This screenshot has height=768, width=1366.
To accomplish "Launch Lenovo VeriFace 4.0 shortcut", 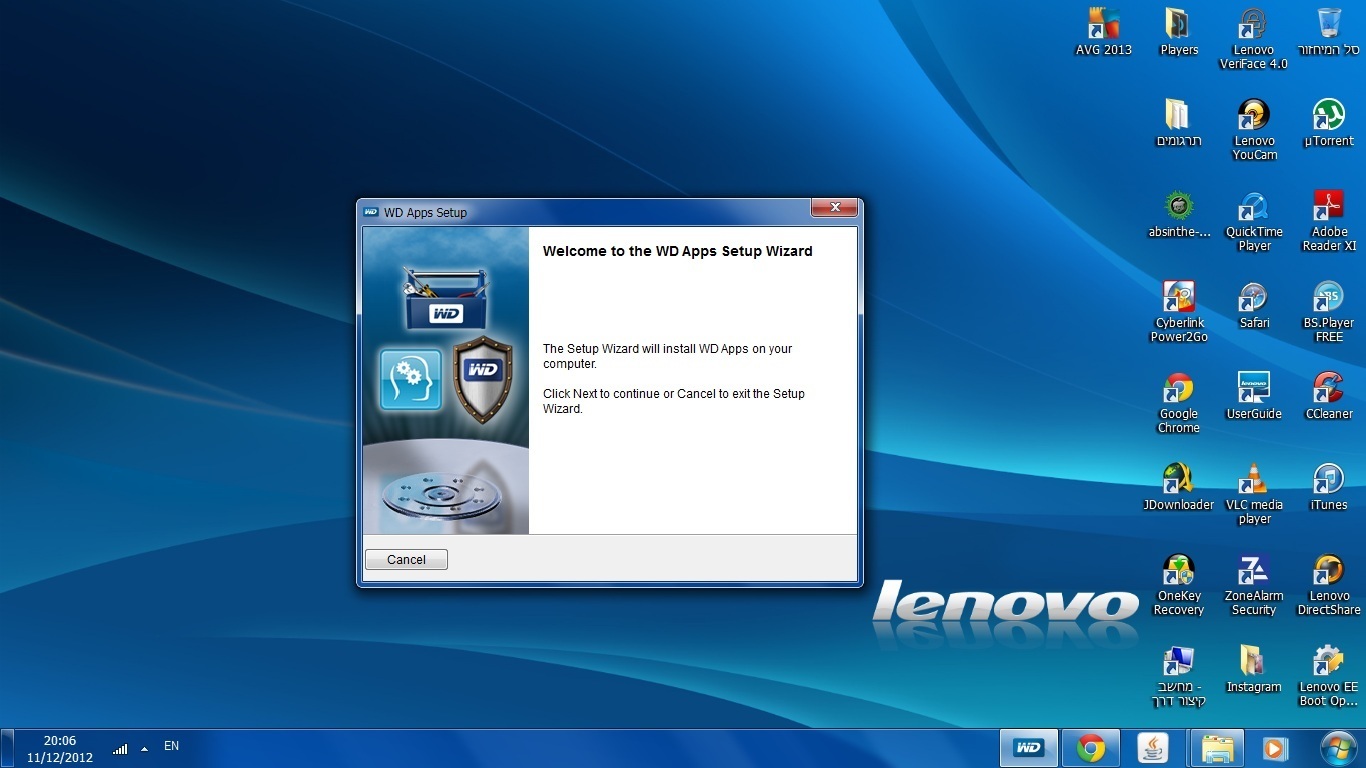I will click(1254, 39).
